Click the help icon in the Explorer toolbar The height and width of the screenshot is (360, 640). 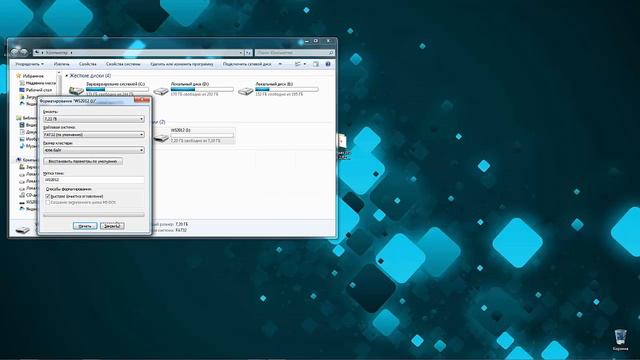(x=328, y=64)
